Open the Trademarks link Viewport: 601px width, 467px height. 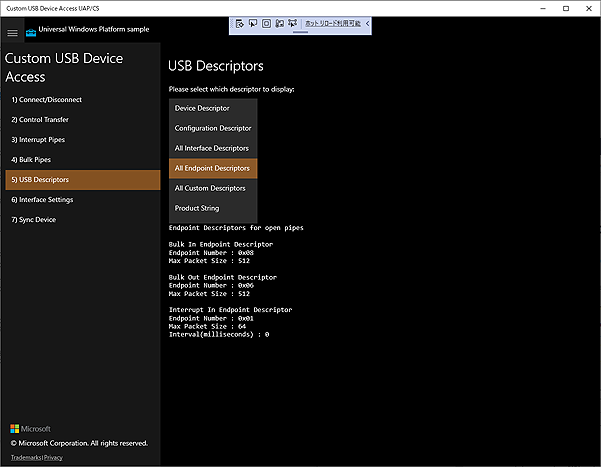tap(26, 457)
